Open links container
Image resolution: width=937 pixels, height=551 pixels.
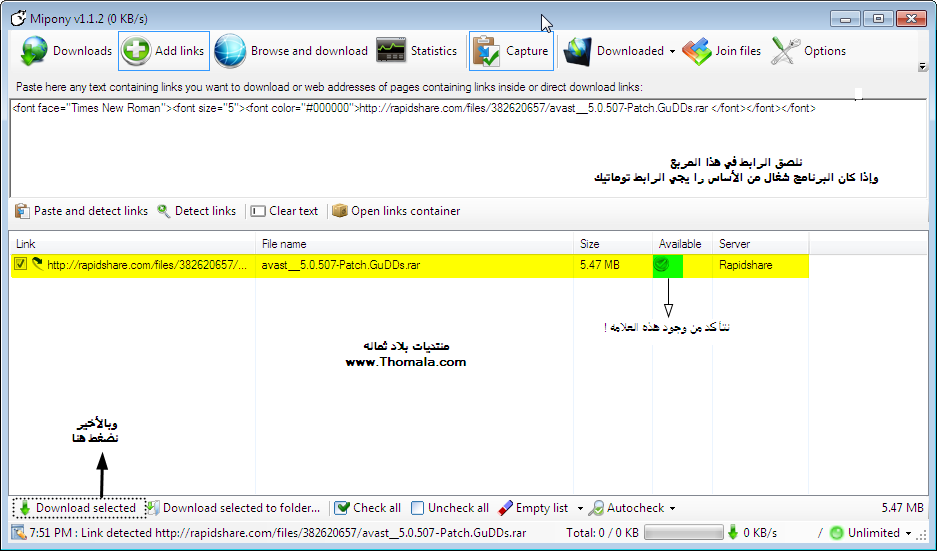click(x=396, y=211)
